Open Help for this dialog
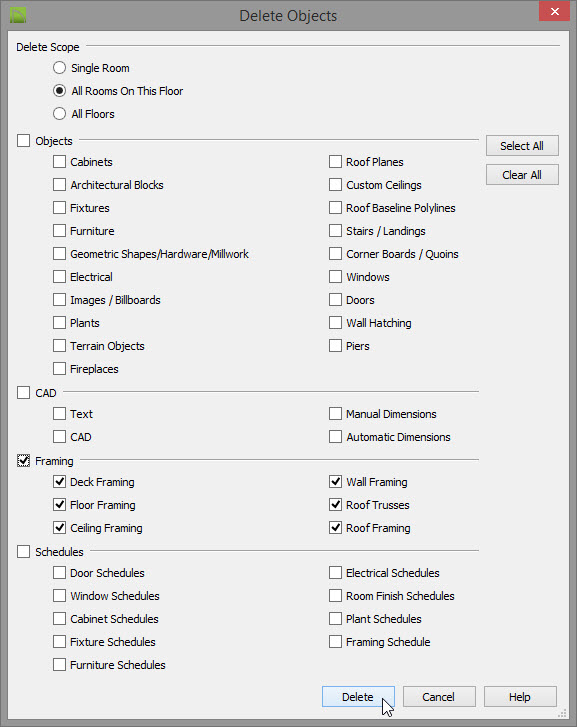 click(x=520, y=697)
